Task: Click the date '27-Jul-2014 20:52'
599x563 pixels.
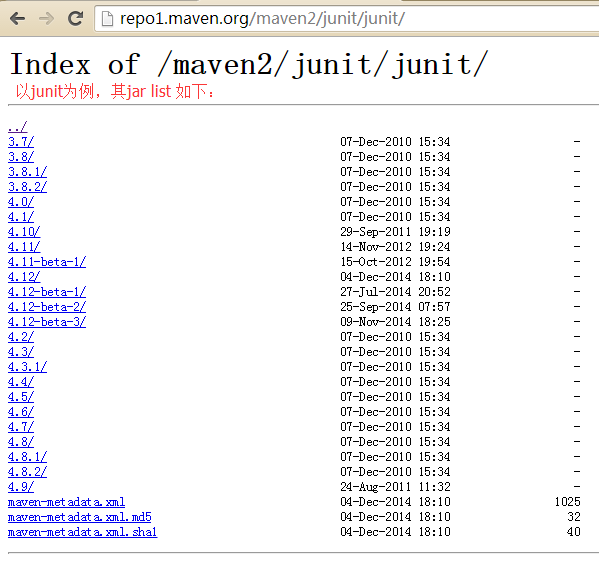Action: [x=395, y=291]
